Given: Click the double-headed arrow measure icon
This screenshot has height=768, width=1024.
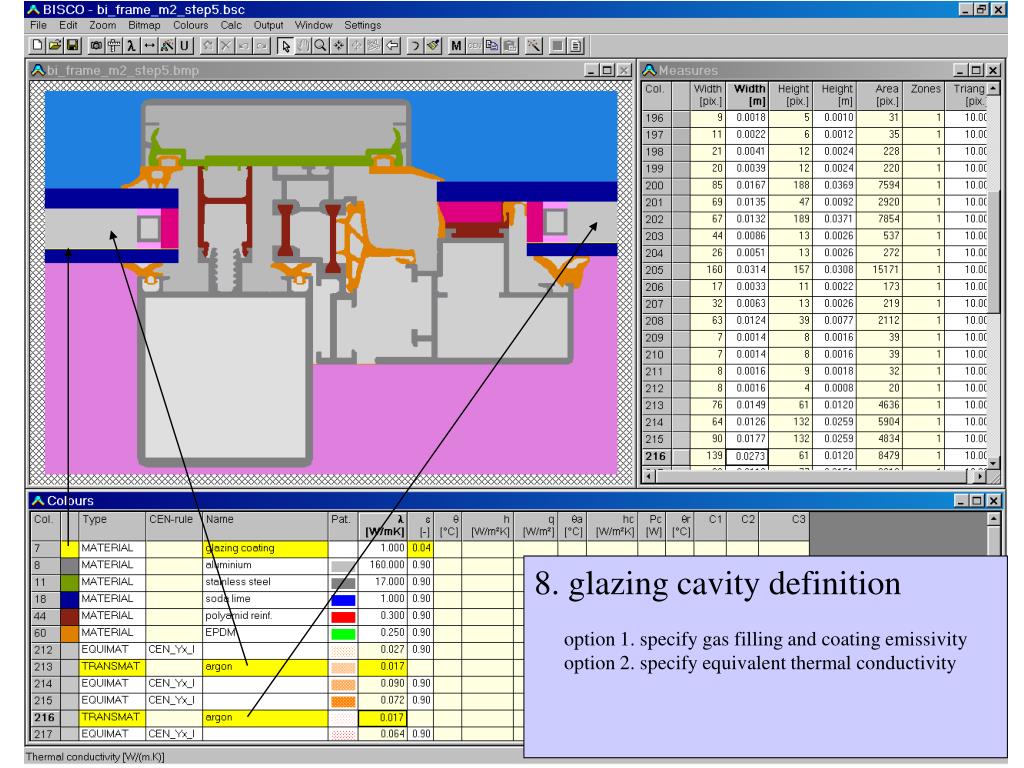Looking at the screenshot, I should point(150,46).
